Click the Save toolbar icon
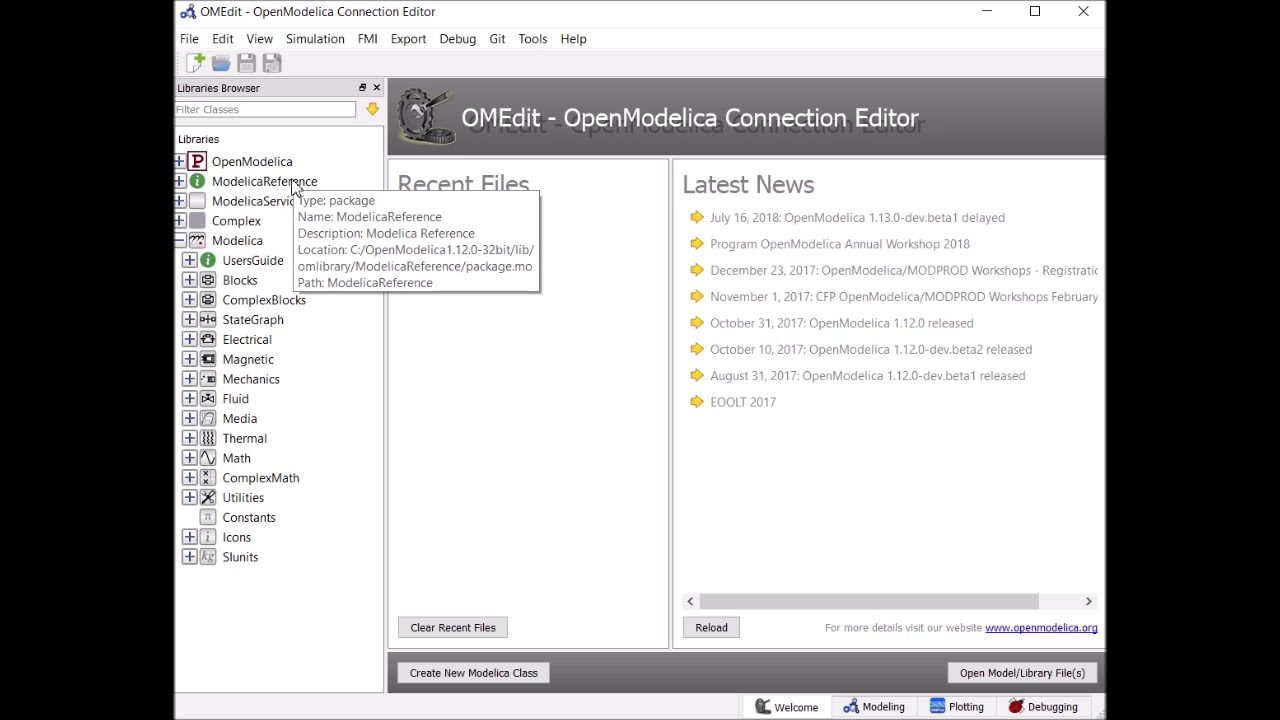Image resolution: width=1280 pixels, height=720 pixels. tap(246, 63)
